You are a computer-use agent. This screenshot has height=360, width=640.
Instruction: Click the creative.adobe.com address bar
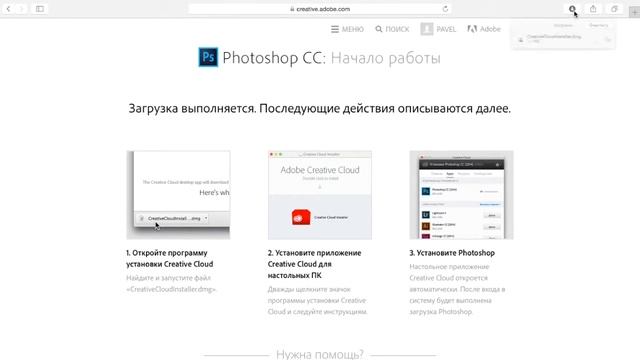[319, 9]
